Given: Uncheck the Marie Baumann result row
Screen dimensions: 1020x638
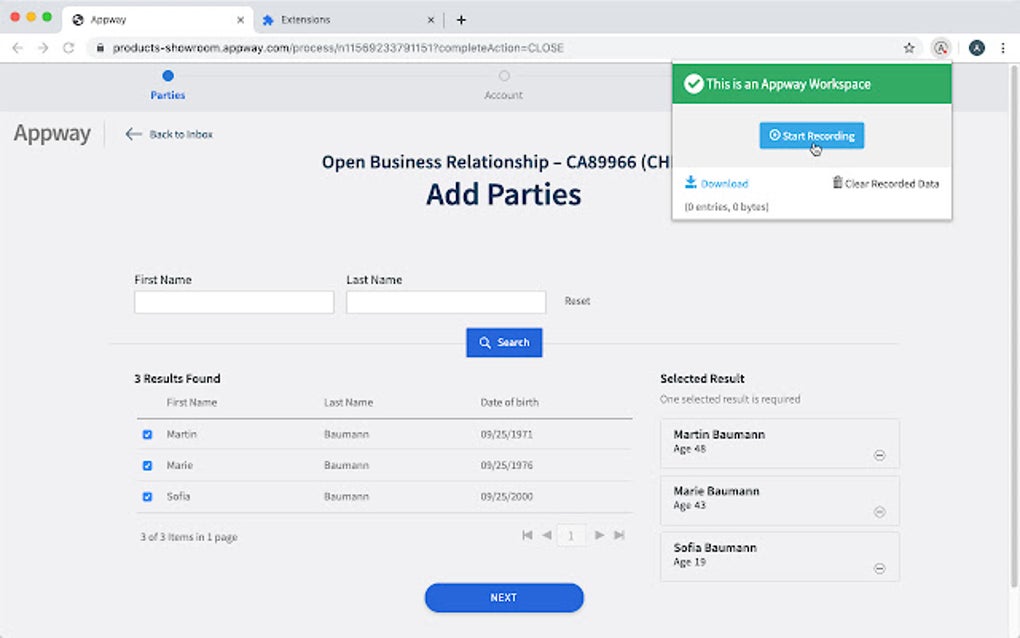Looking at the screenshot, I should click(x=145, y=465).
